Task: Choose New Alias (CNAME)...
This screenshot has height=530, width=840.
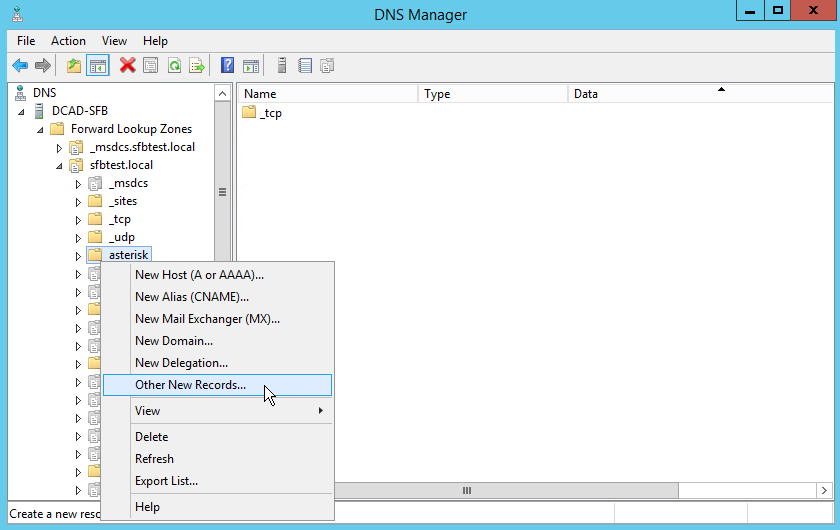Action: point(218,297)
